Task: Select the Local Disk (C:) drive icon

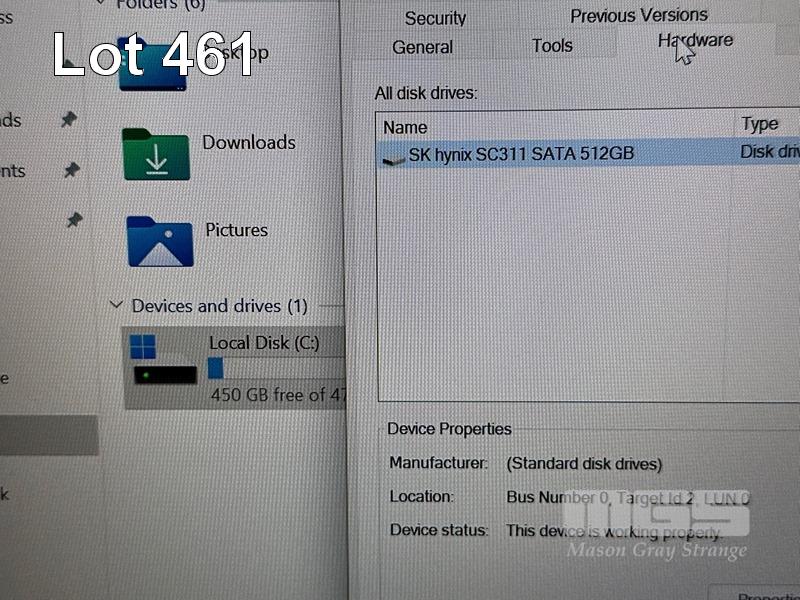Action: [163, 362]
